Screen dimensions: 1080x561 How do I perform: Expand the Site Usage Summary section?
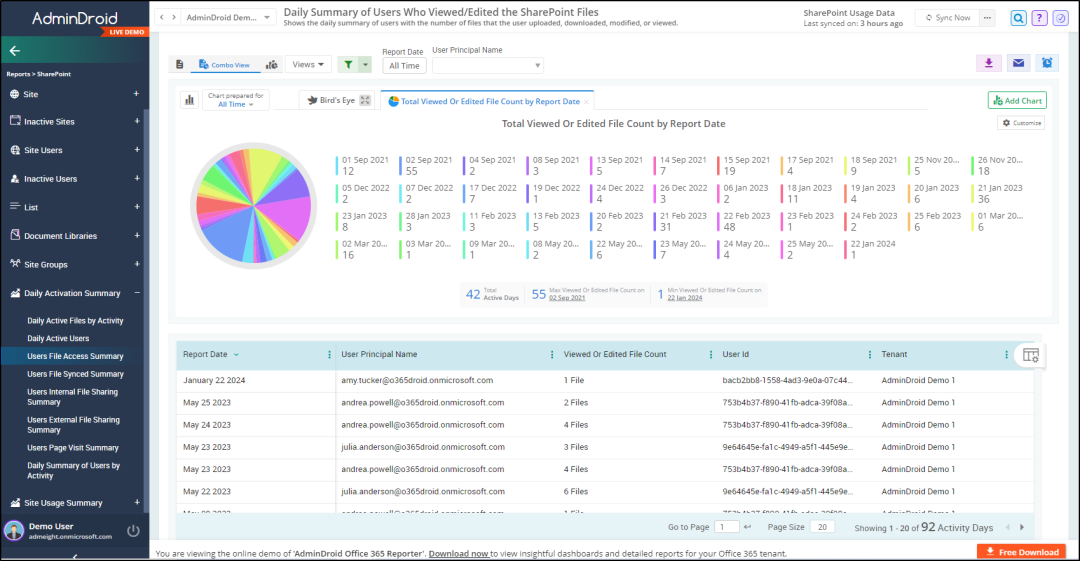tap(136, 502)
